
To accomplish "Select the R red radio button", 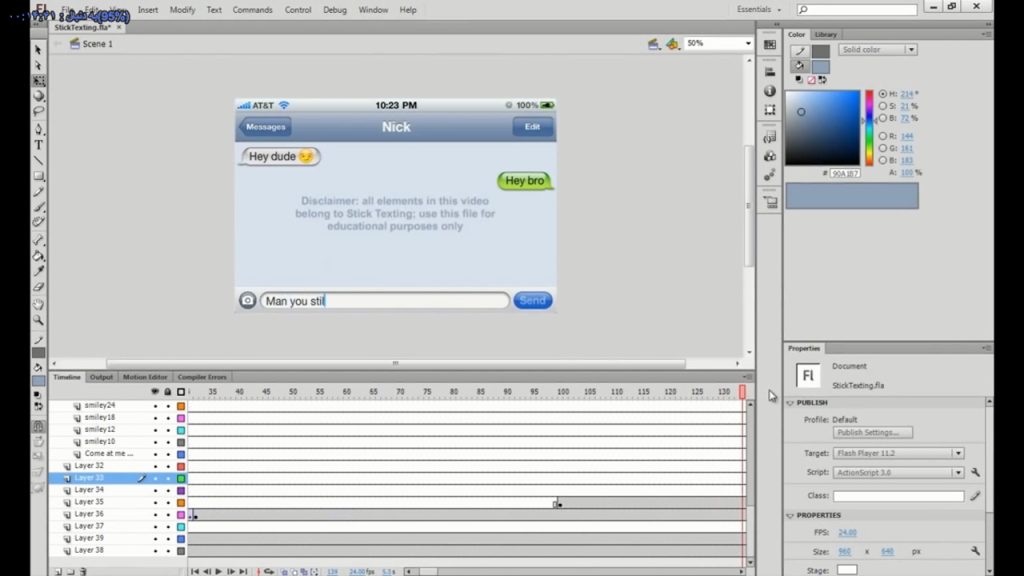I will pos(883,136).
